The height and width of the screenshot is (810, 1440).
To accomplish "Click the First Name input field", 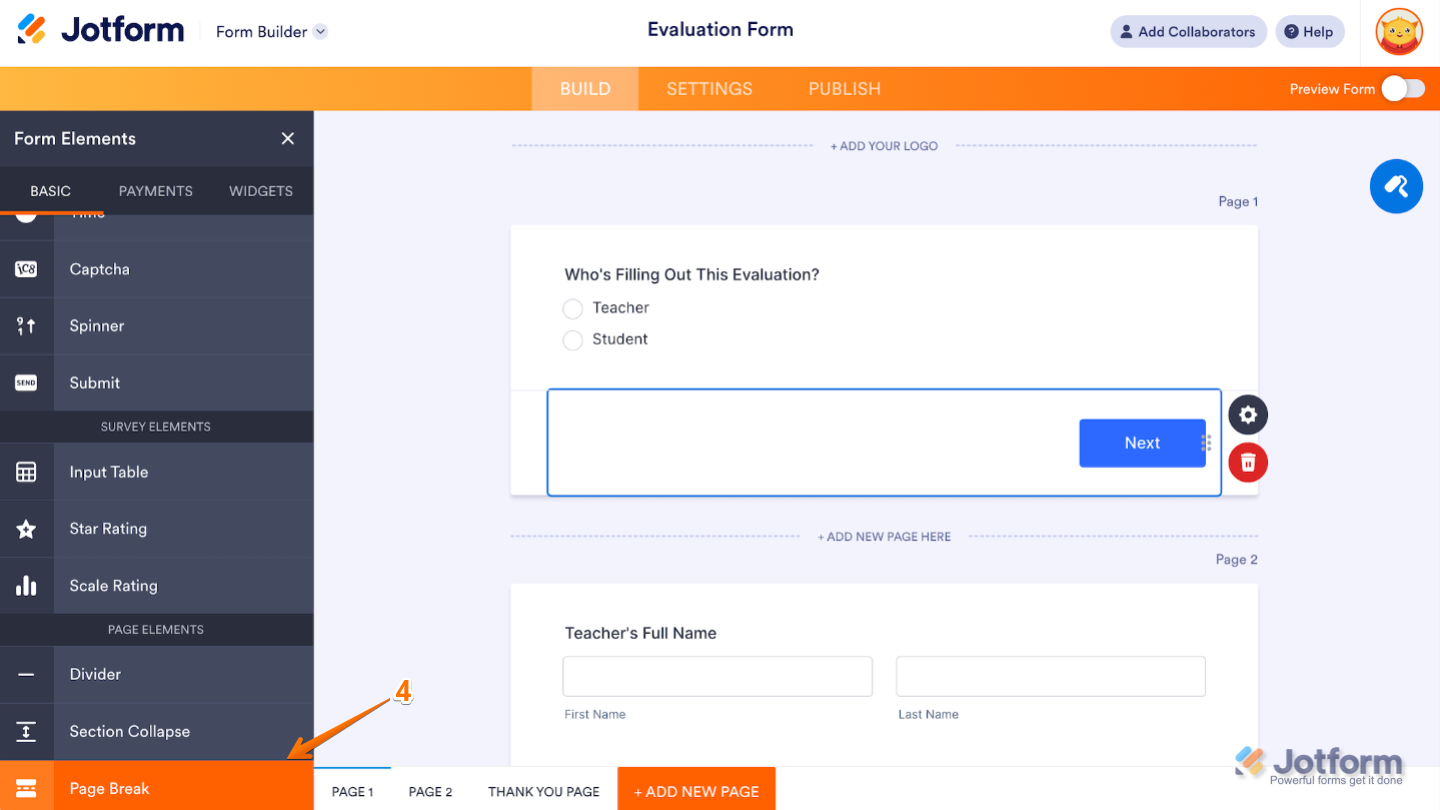I will 717,676.
